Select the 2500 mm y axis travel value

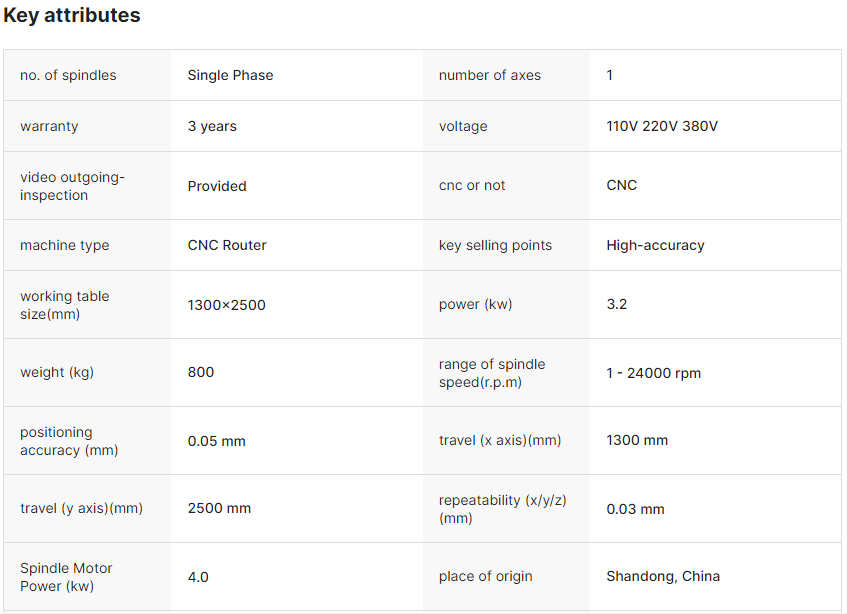pyautogui.click(x=219, y=508)
